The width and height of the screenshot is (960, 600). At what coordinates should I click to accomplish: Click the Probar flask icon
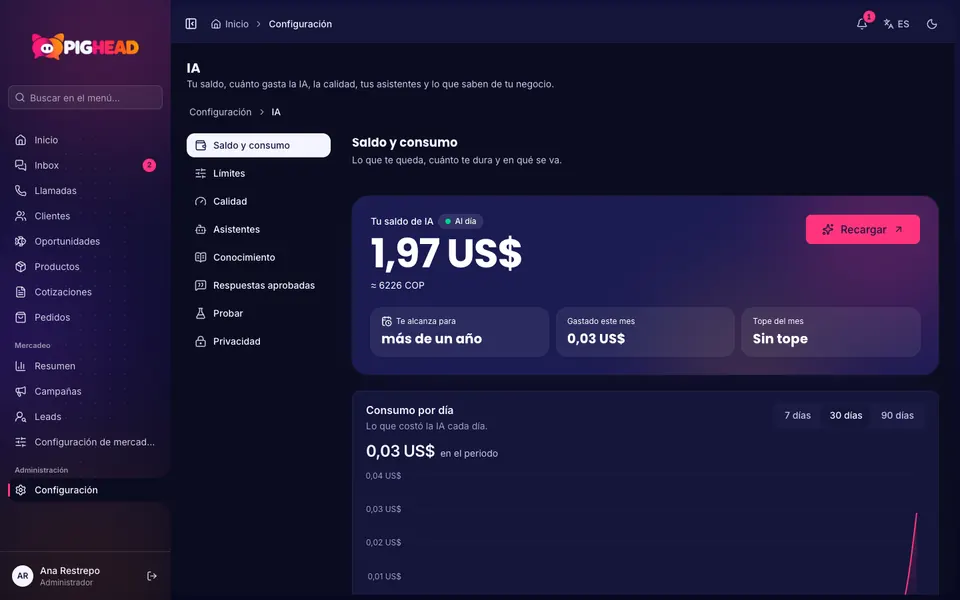[200, 313]
